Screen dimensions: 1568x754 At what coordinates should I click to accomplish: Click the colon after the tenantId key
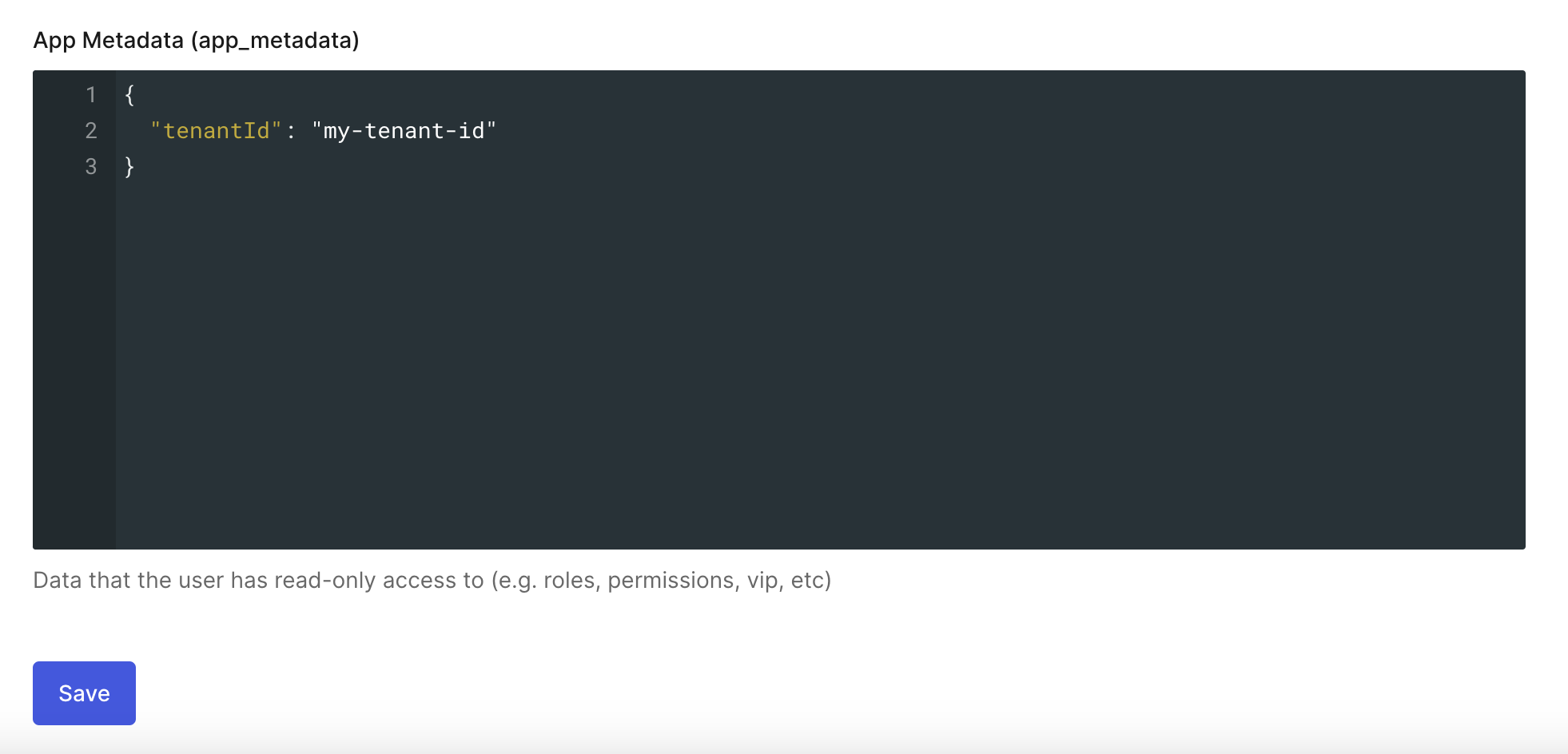tap(291, 131)
